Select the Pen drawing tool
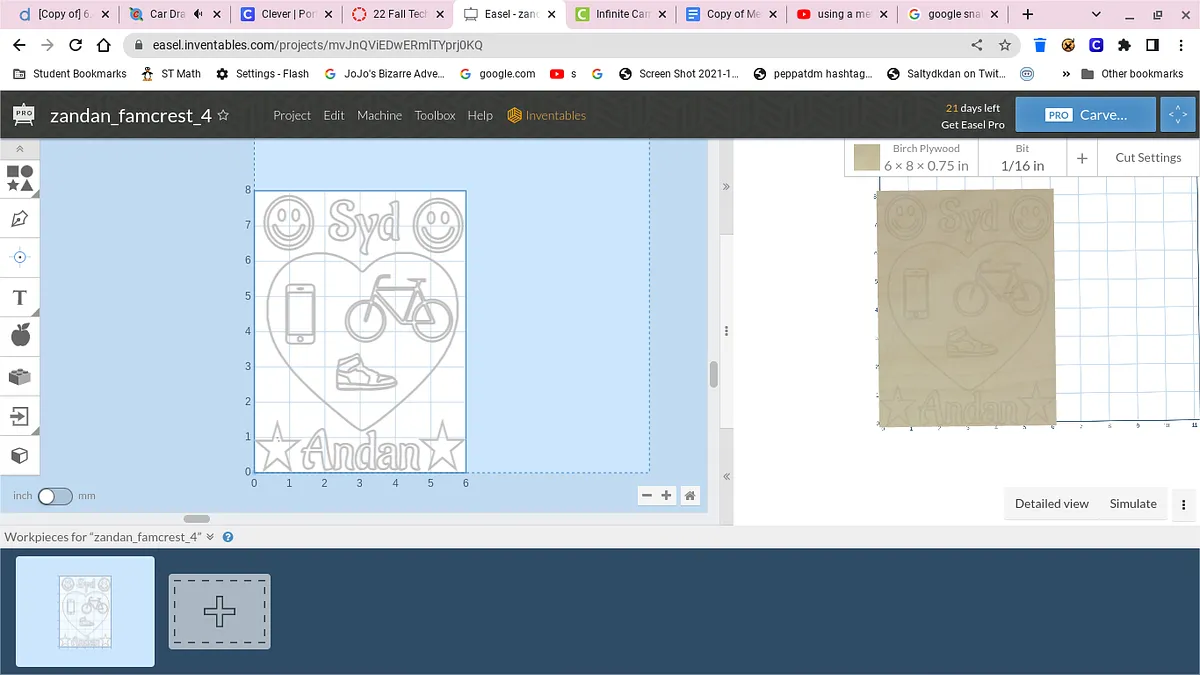This screenshot has height=675, width=1200. click(19, 218)
